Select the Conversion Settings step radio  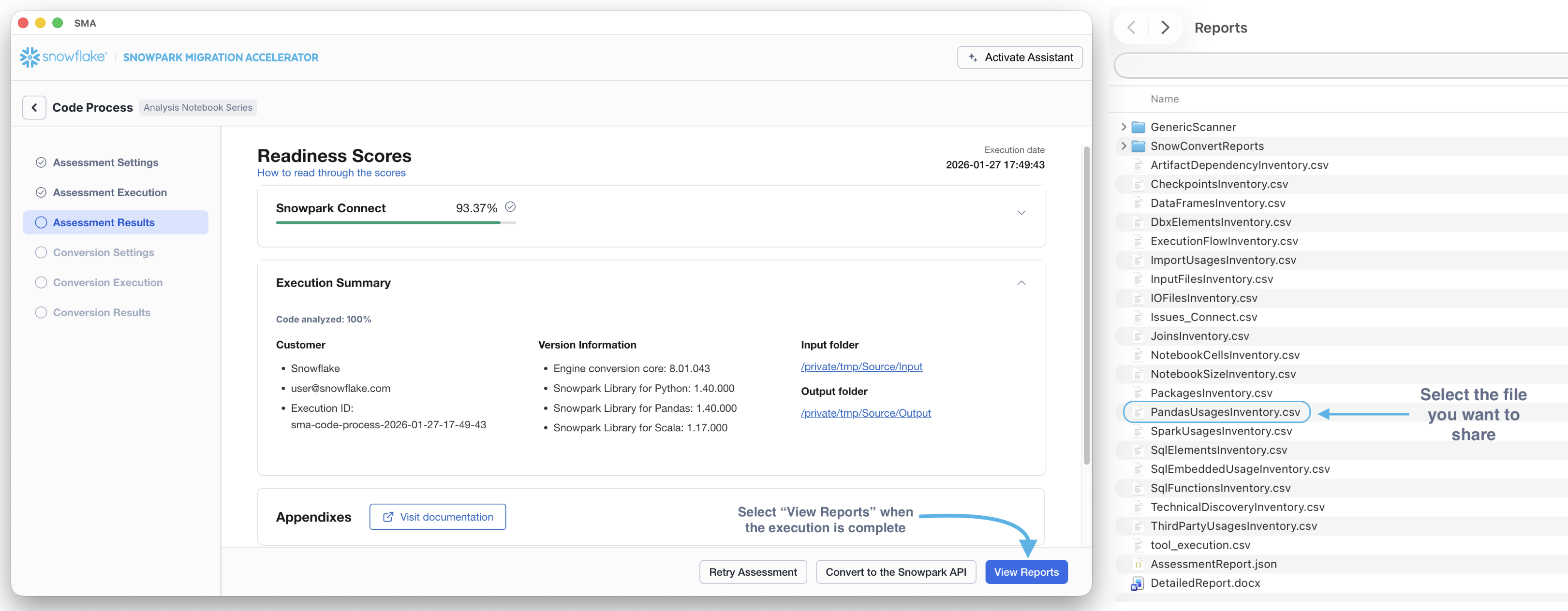[x=41, y=252]
